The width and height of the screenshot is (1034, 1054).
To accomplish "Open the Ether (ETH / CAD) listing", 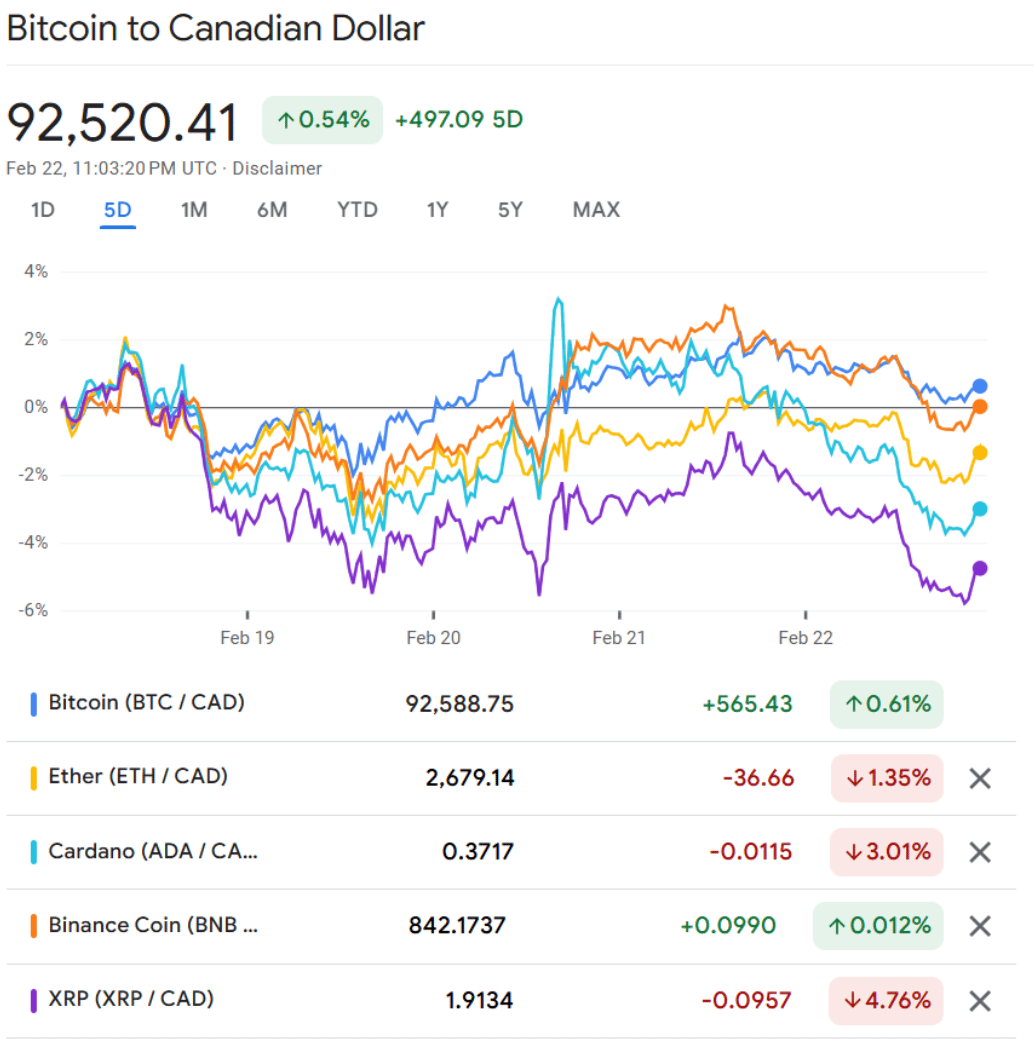I will [138, 777].
